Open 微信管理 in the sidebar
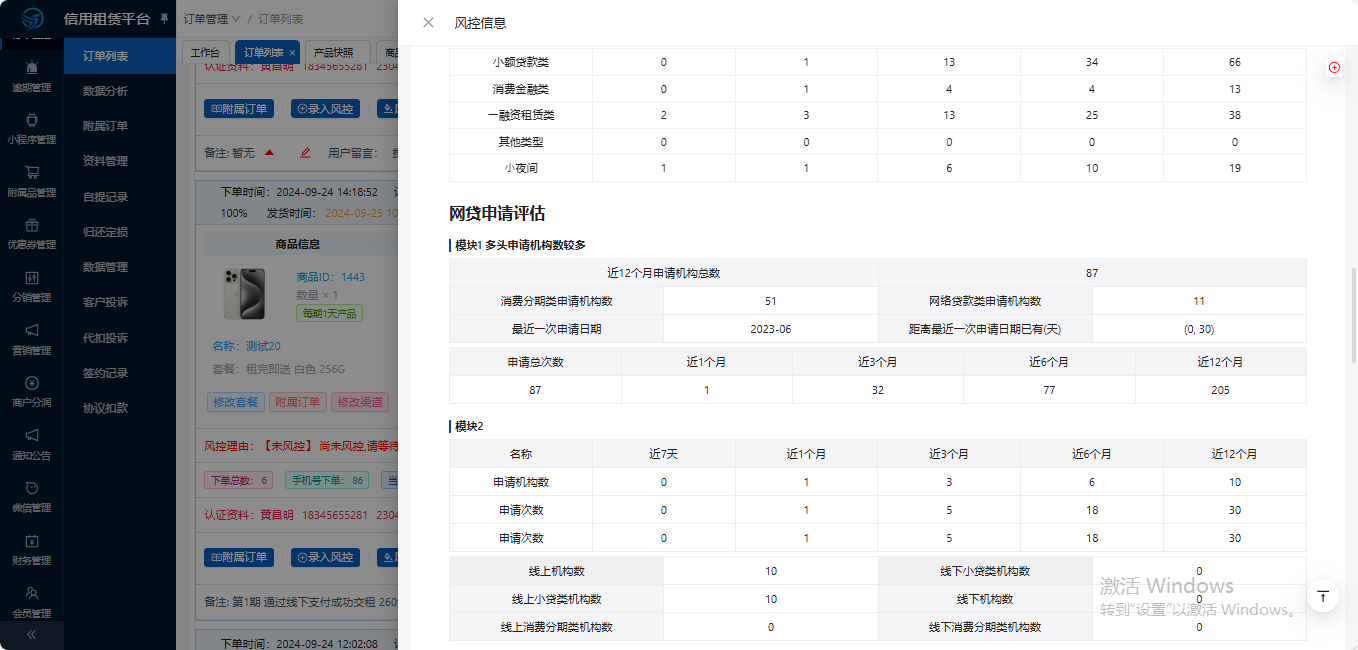Image resolution: width=1358 pixels, height=650 pixels. pyautogui.click(x=31, y=497)
